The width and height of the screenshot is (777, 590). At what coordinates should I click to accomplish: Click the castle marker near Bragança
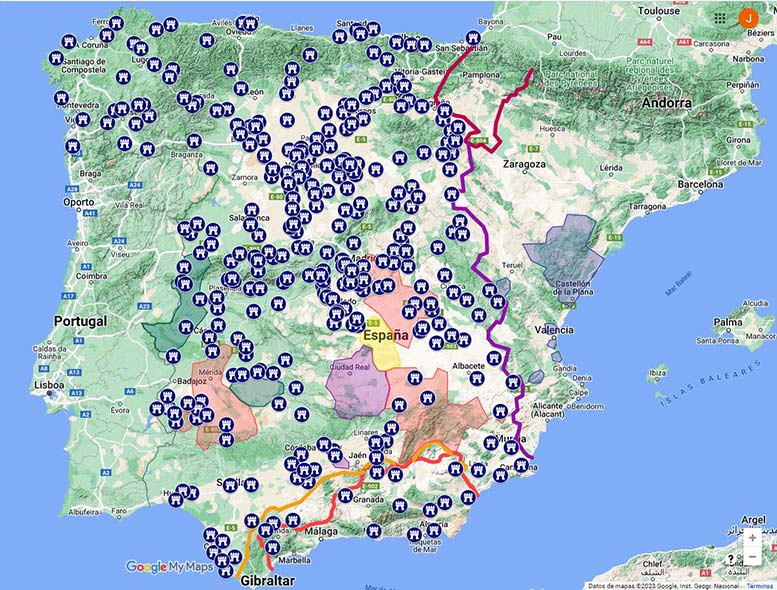click(194, 141)
